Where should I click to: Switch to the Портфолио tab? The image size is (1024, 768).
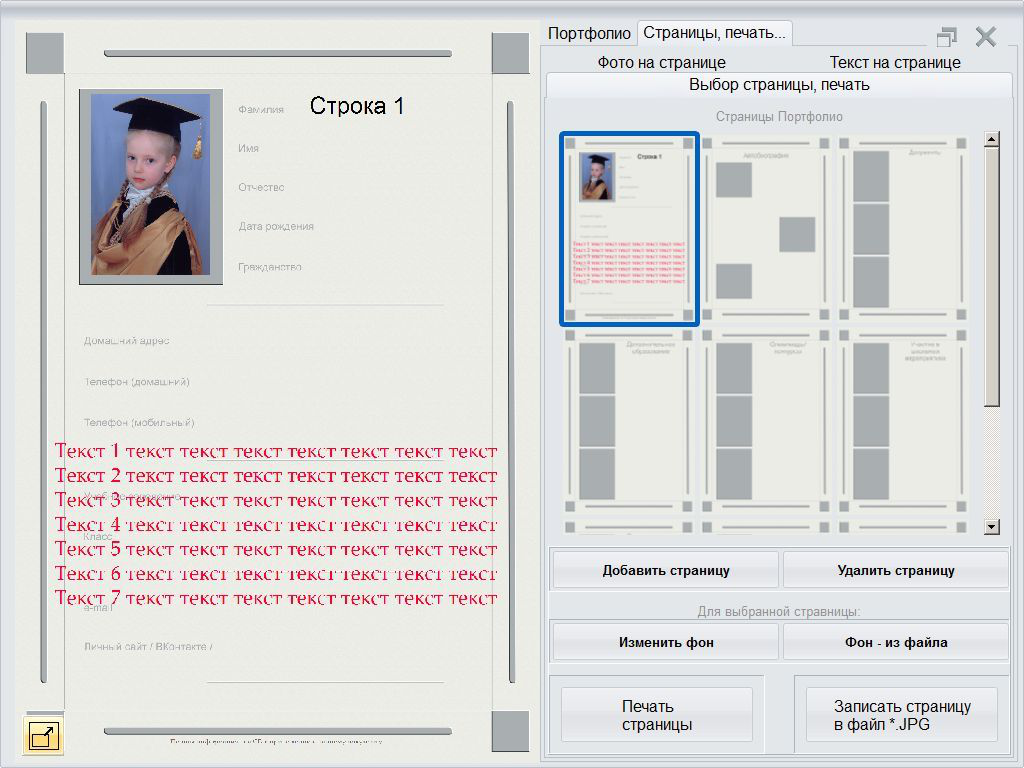(x=589, y=33)
